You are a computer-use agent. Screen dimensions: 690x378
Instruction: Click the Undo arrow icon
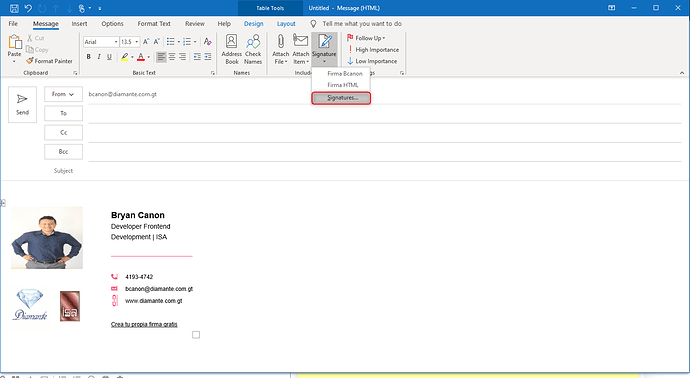pos(28,8)
